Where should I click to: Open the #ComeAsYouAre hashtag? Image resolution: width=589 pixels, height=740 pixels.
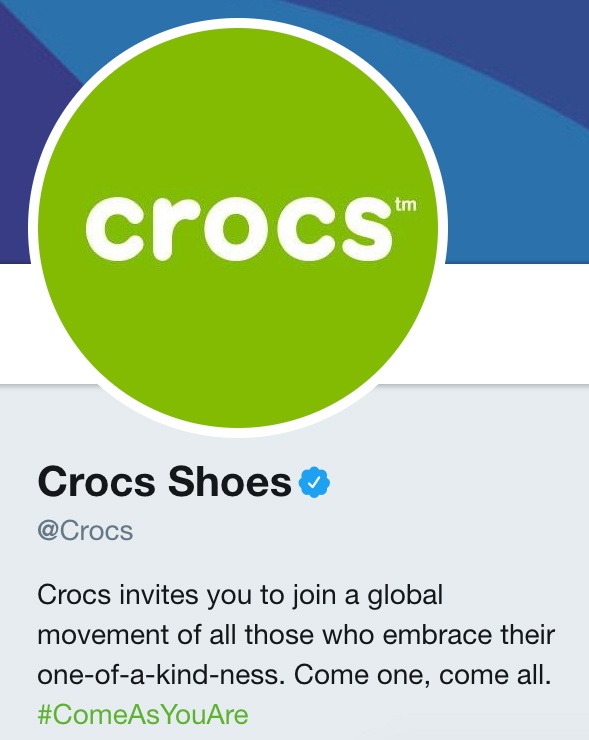coord(143,715)
